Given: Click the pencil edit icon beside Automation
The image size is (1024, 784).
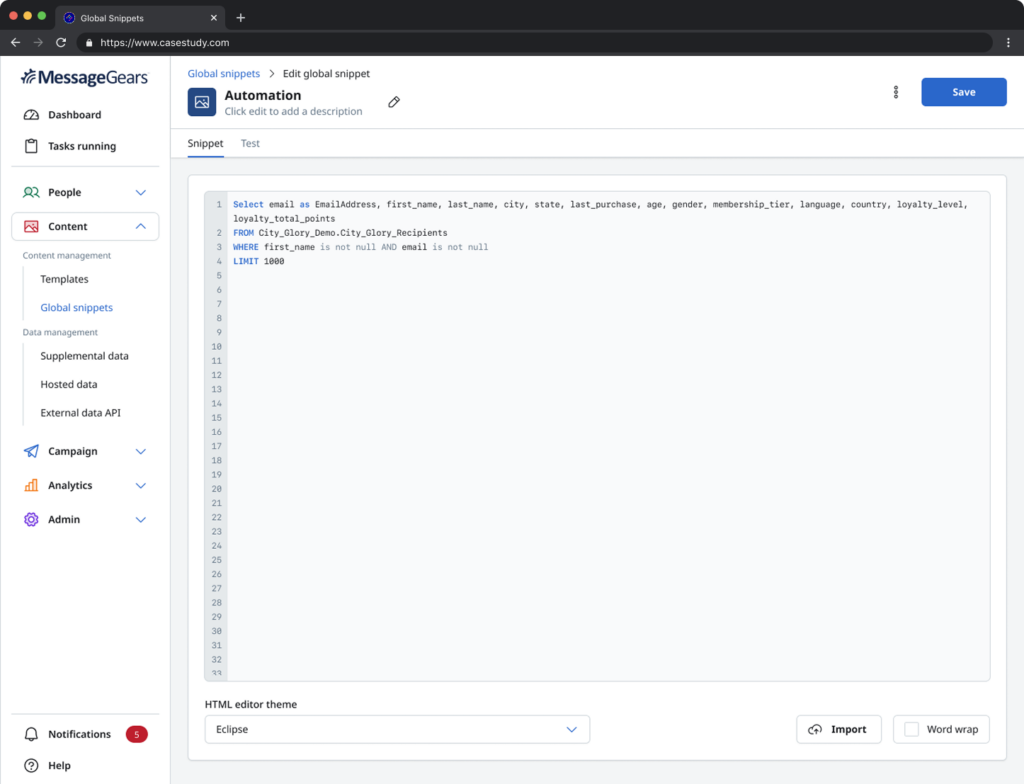Looking at the screenshot, I should [x=394, y=102].
